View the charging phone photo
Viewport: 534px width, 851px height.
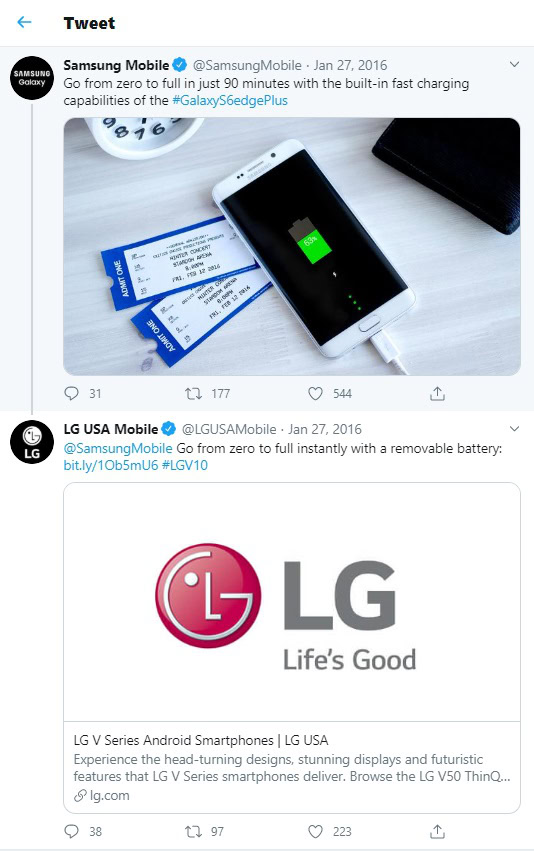point(292,246)
